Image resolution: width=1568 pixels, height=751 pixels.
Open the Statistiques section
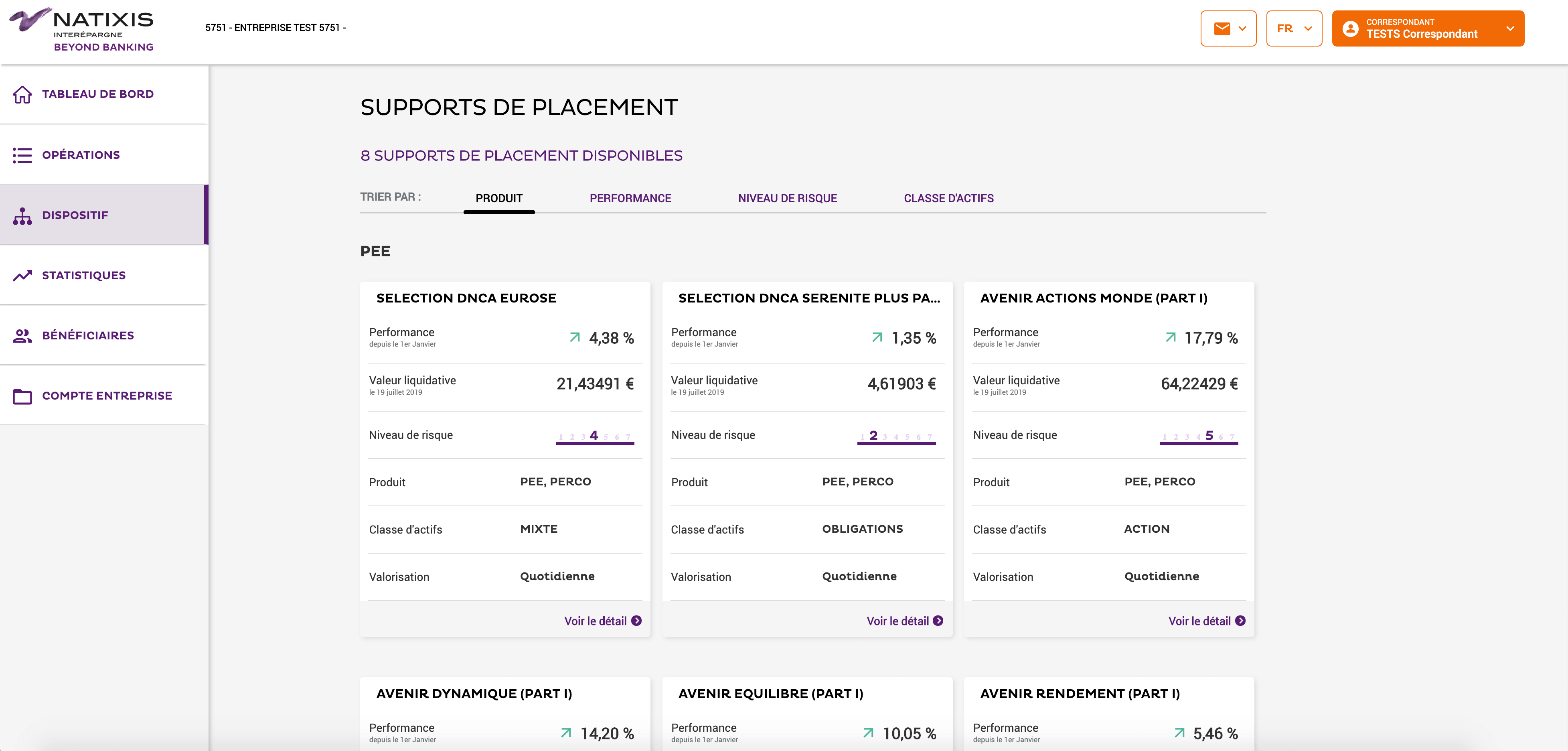[x=104, y=275]
